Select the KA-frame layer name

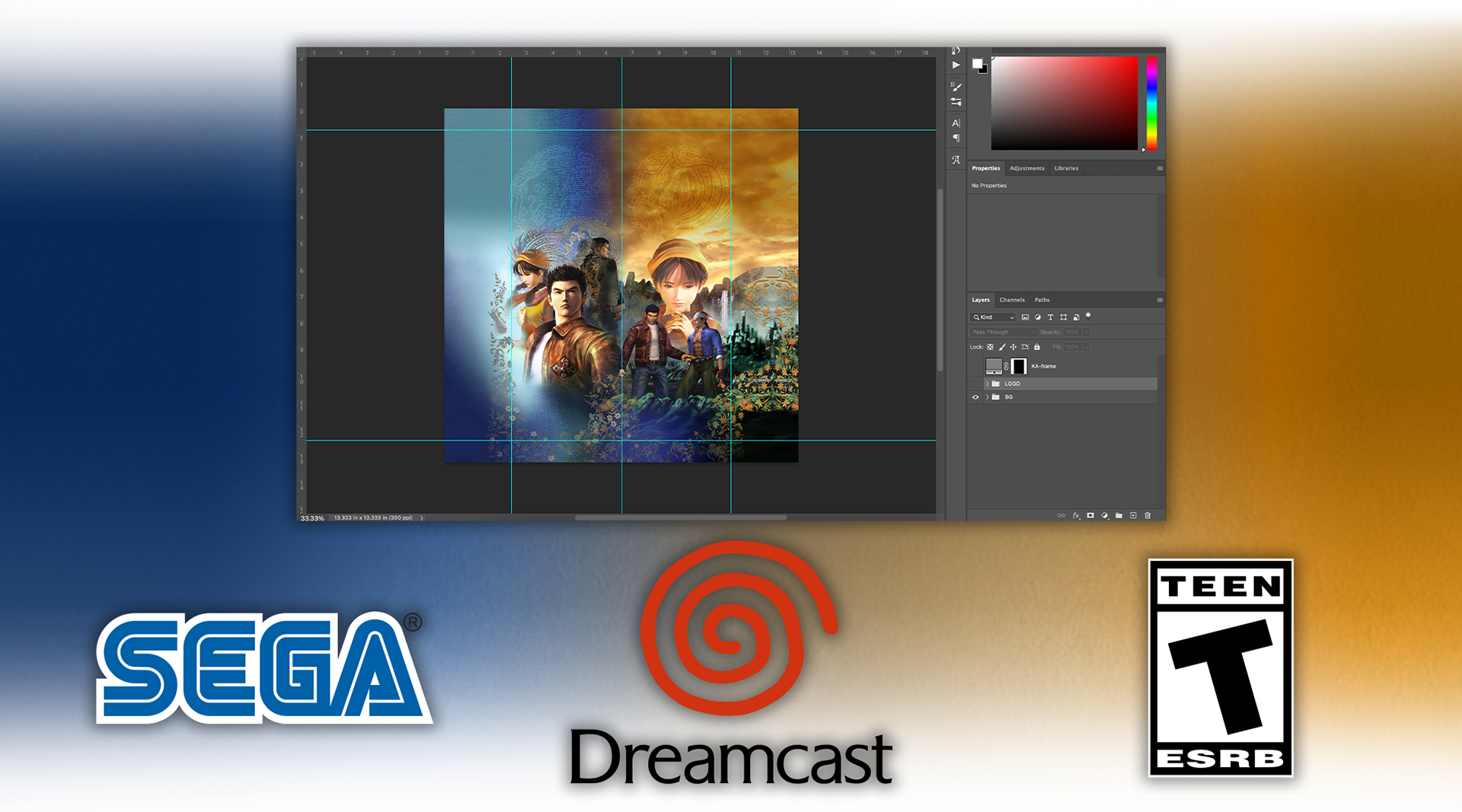click(1043, 366)
